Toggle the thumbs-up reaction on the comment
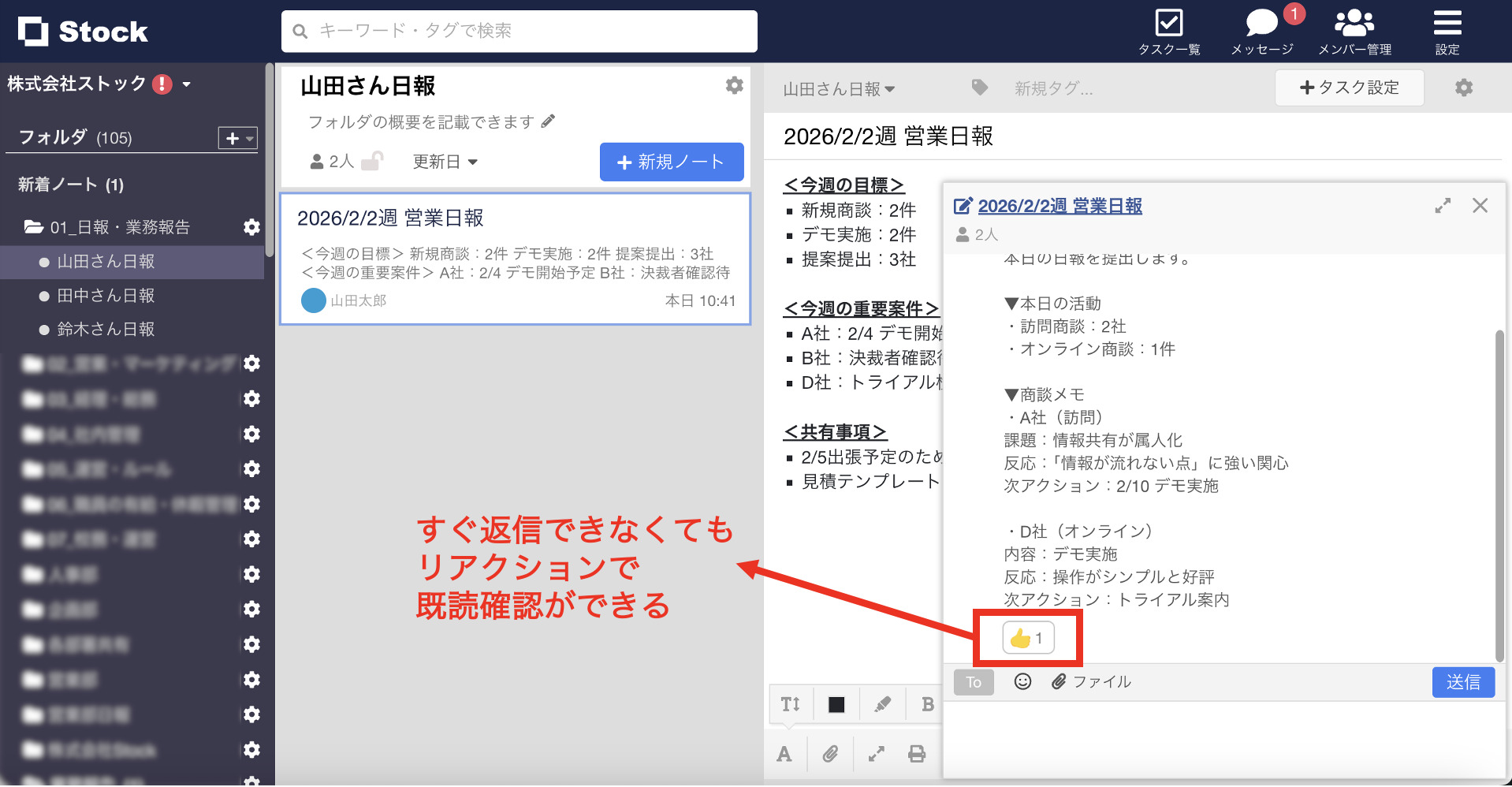Screen dimensions: 1512x787 point(1026,638)
